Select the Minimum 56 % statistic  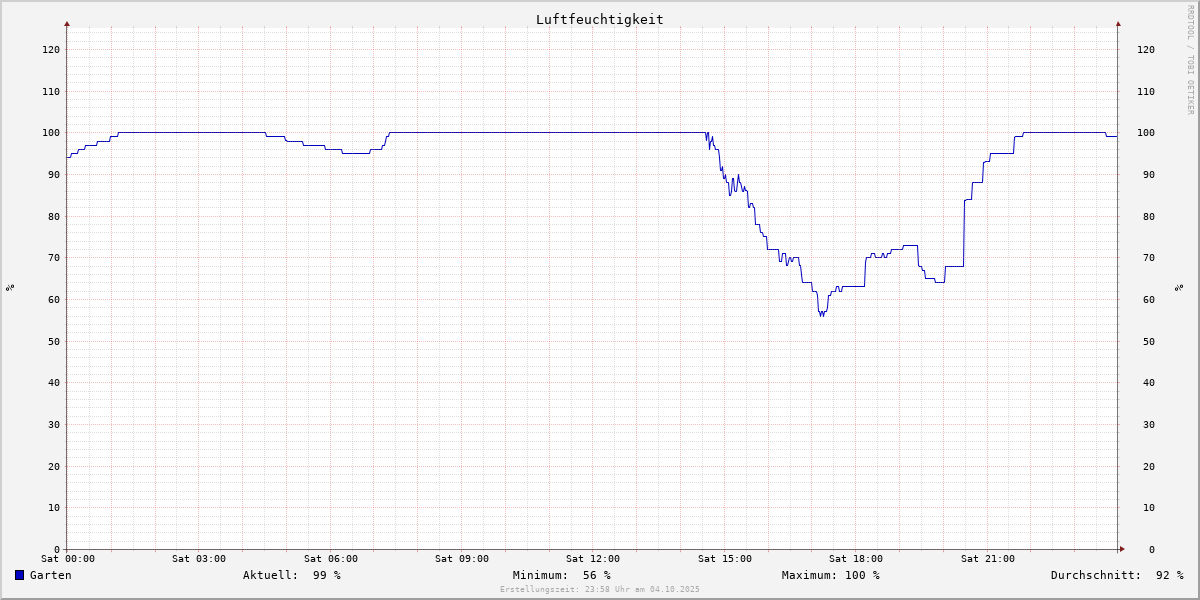561,575
